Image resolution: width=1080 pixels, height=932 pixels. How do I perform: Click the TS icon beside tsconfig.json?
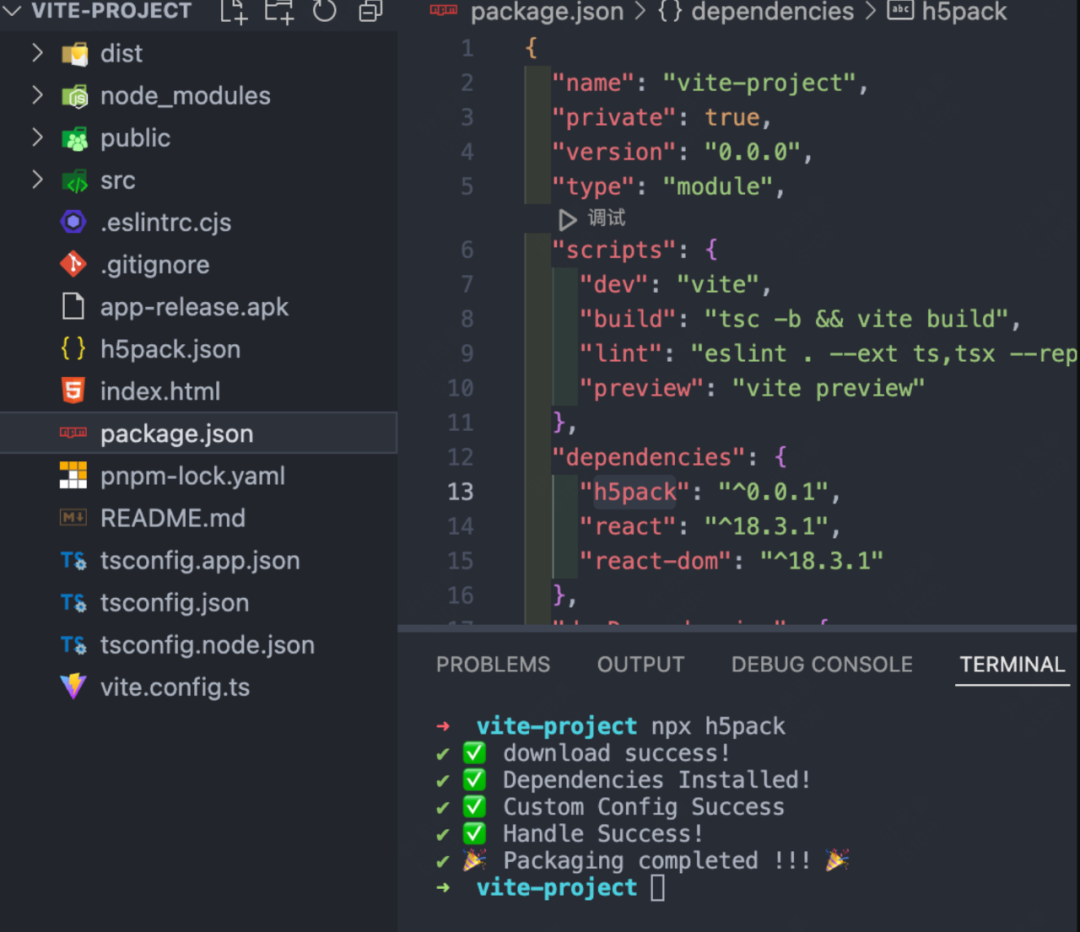[74, 603]
